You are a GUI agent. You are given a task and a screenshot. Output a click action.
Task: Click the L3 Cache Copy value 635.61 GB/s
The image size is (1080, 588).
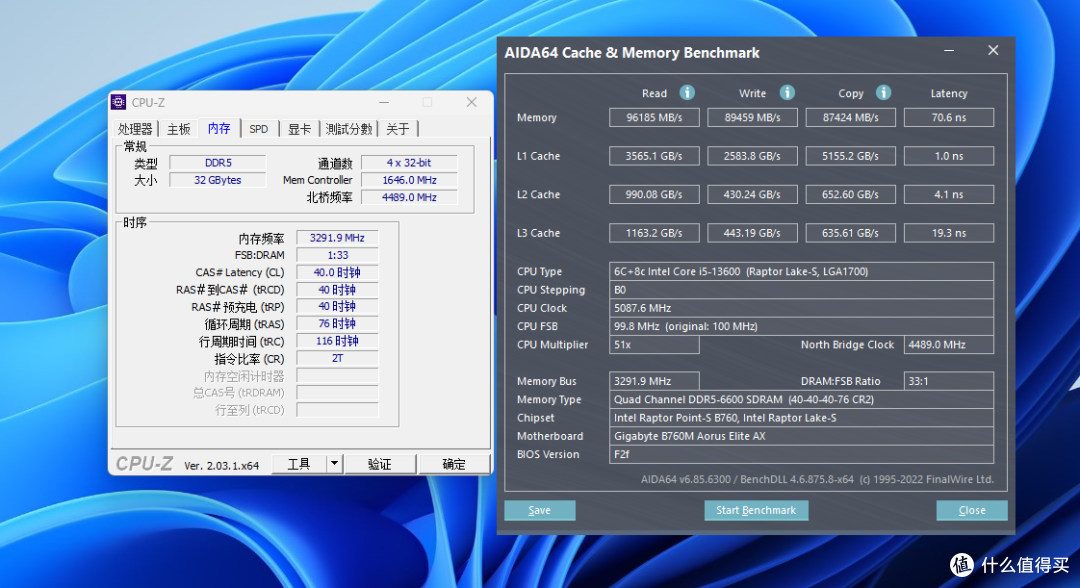[851, 233]
